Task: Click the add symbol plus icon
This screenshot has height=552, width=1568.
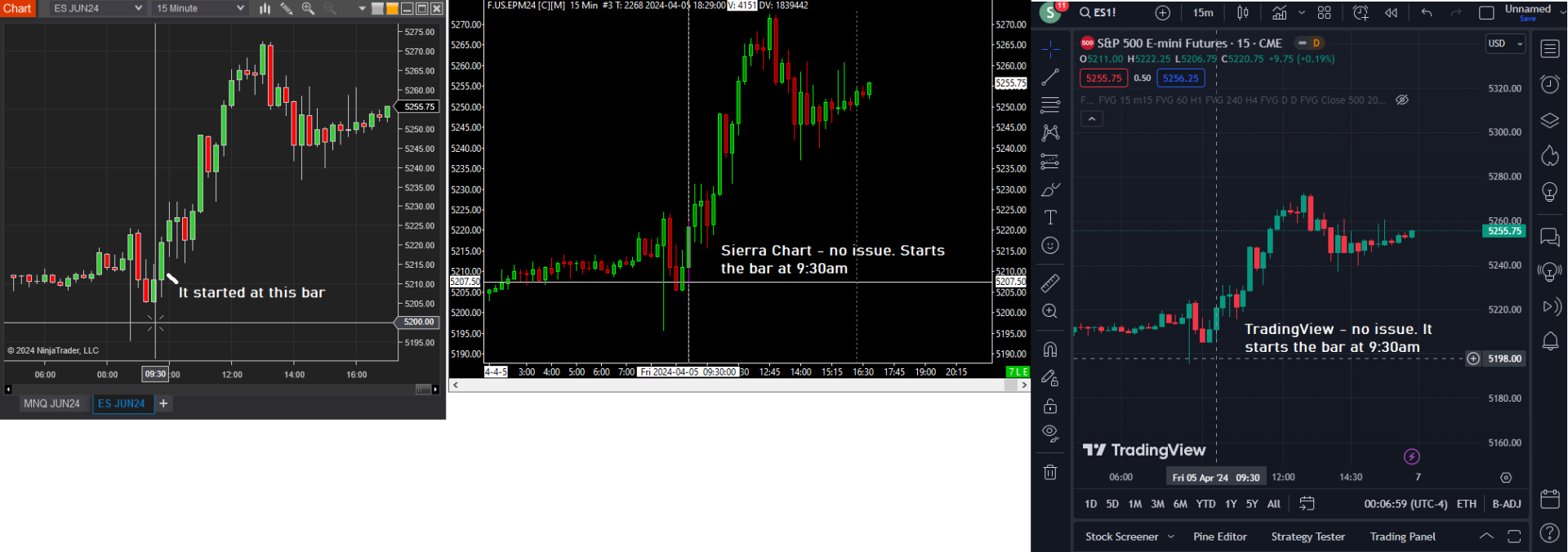Action: (1163, 12)
